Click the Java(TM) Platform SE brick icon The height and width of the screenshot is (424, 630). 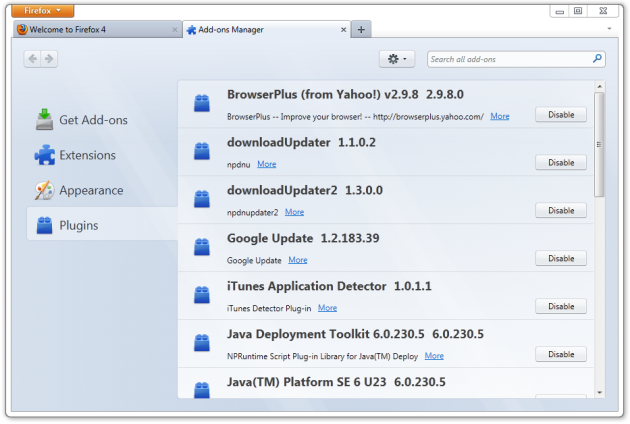coord(202,390)
